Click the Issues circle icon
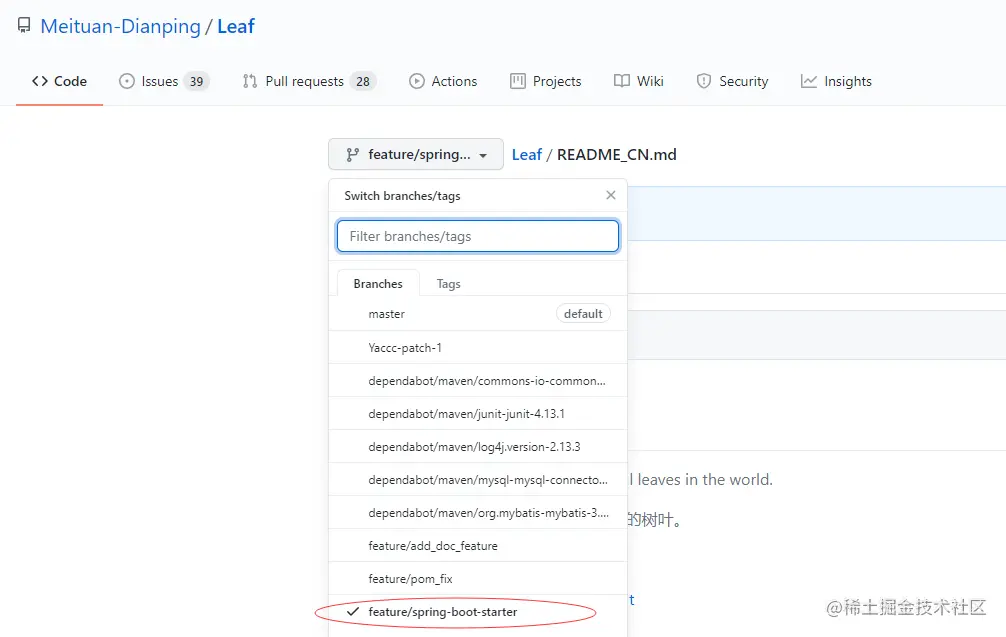 click(127, 81)
